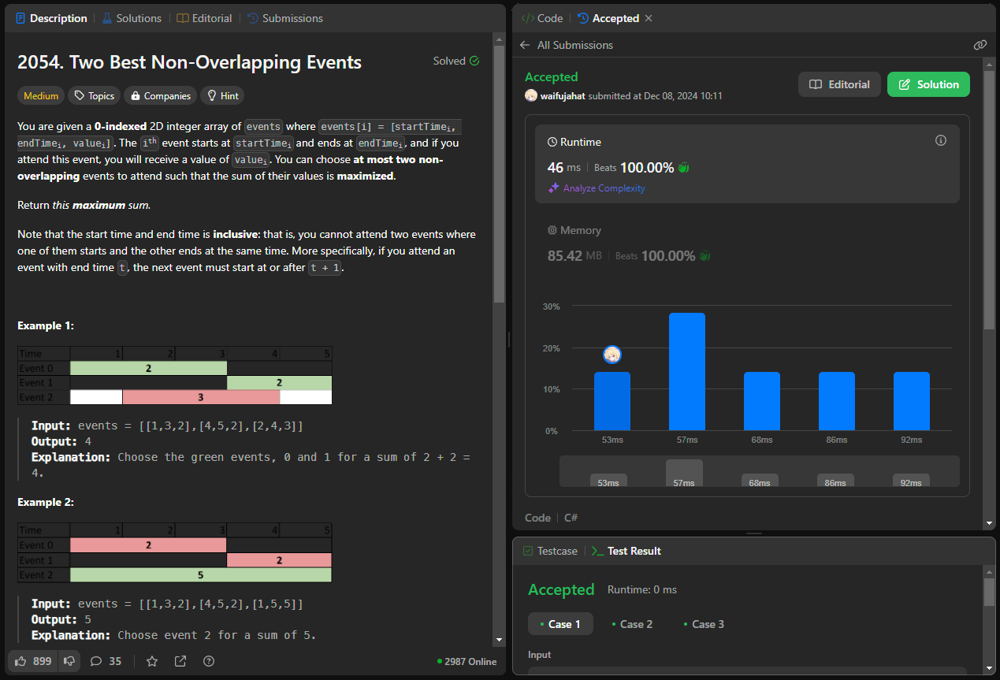The width and height of the screenshot is (1000, 680).
Task: Select the 92ms range in chart minimap
Action: click(911, 481)
